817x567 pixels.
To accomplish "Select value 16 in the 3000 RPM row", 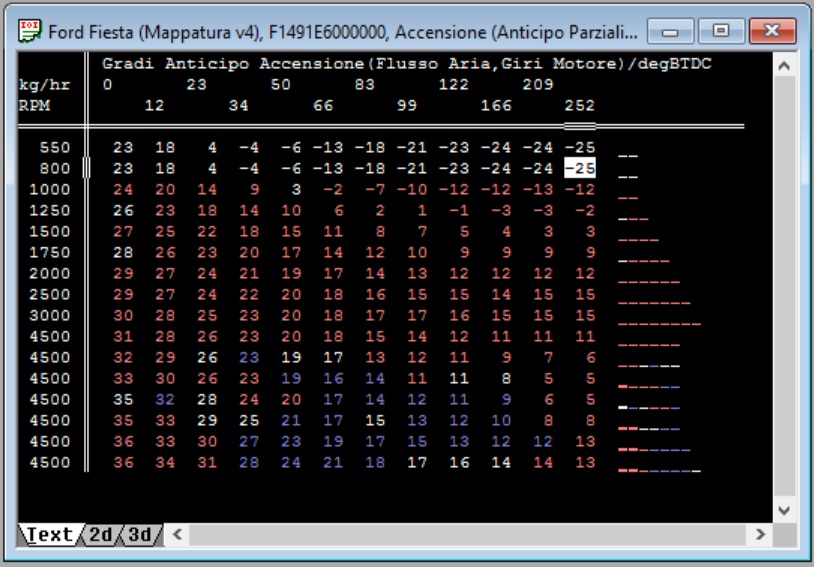I will click(459, 315).
